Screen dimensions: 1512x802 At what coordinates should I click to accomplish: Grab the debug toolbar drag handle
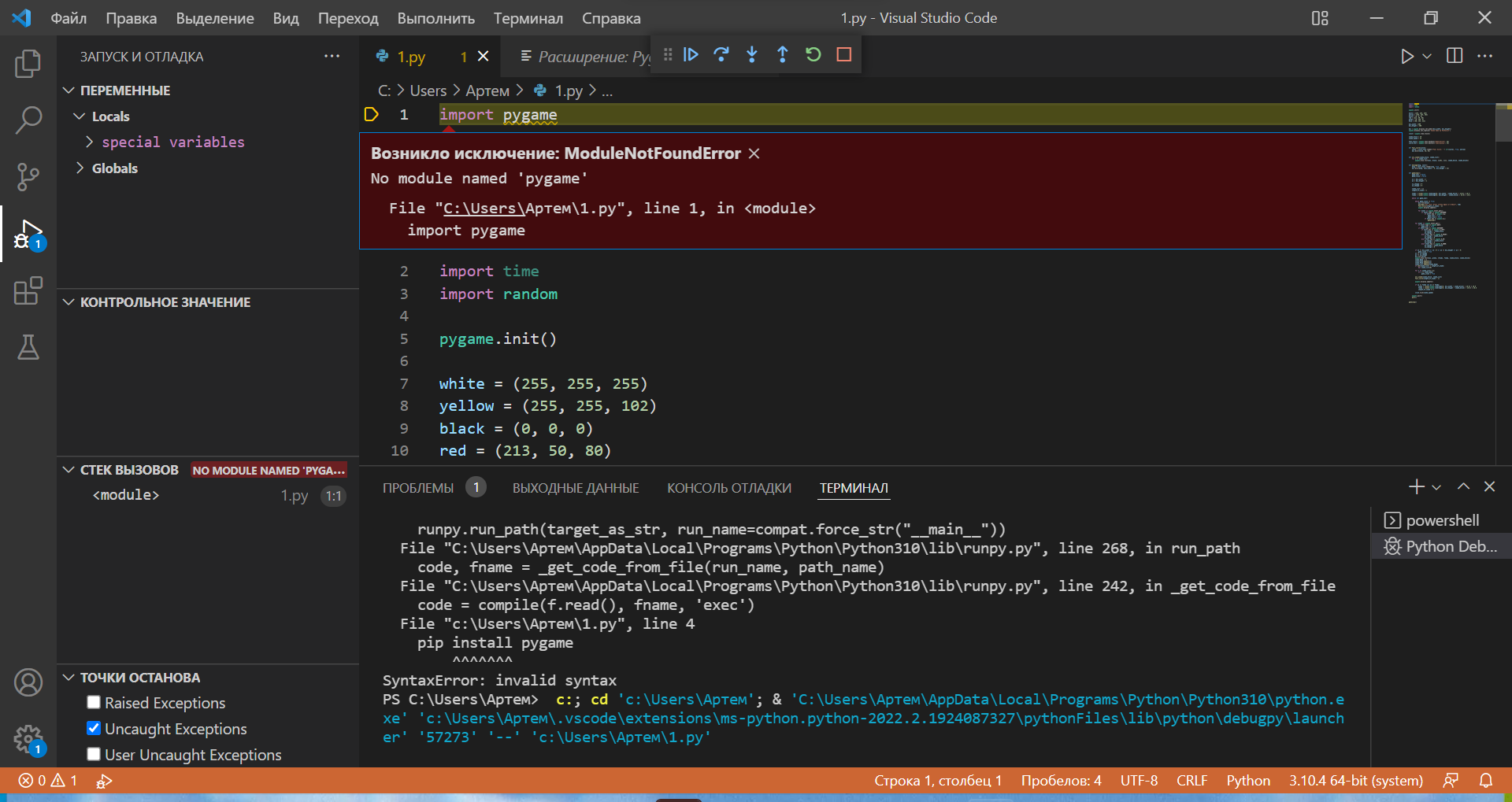(668, 54)
